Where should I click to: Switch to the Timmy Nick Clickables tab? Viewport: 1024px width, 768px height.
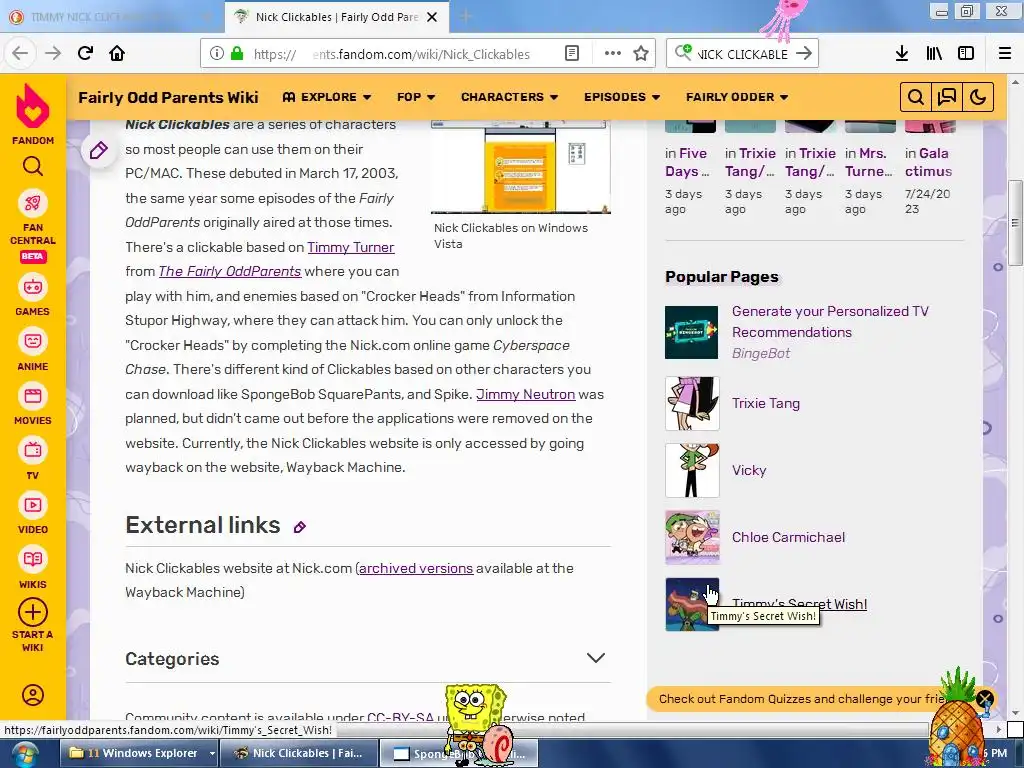(x=111, y=17)
